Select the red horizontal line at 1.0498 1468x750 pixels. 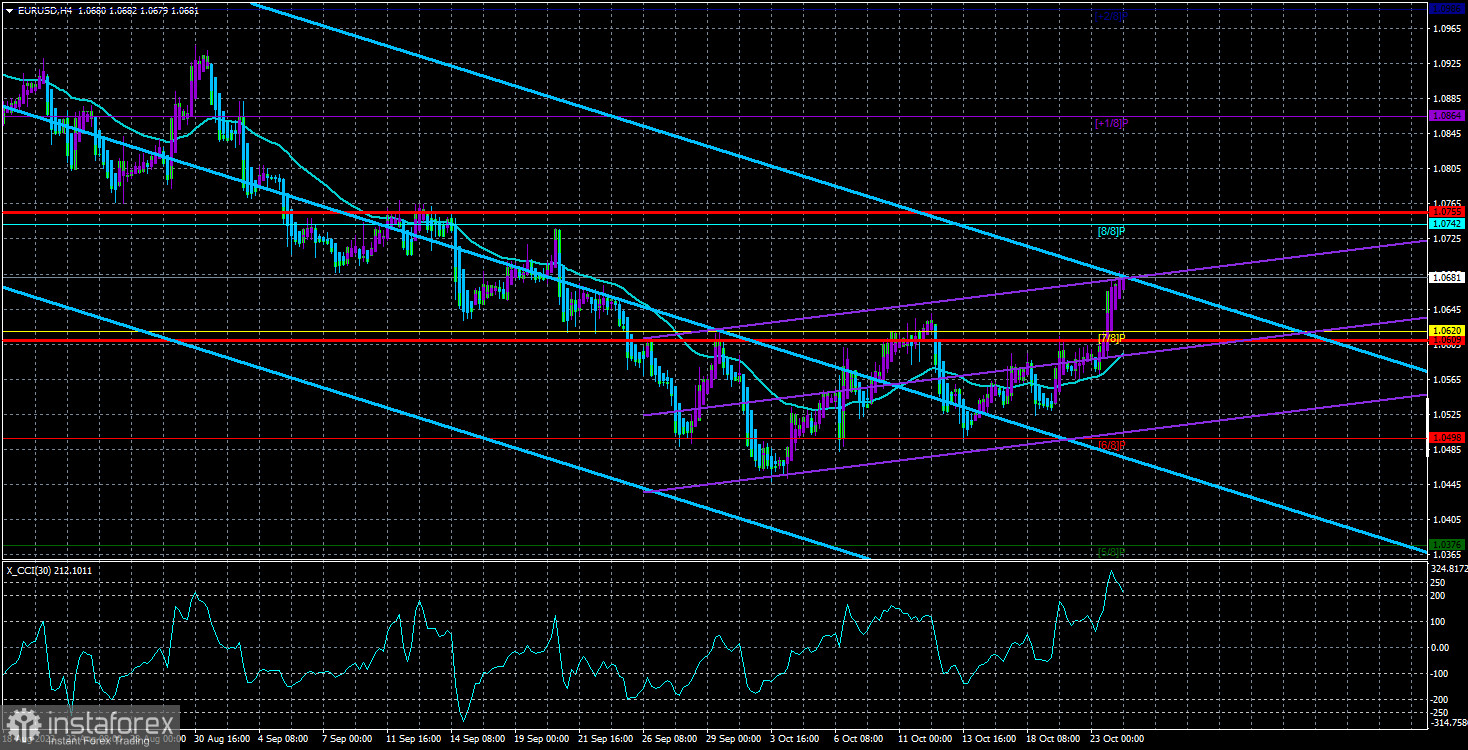(x=714, y=438)
